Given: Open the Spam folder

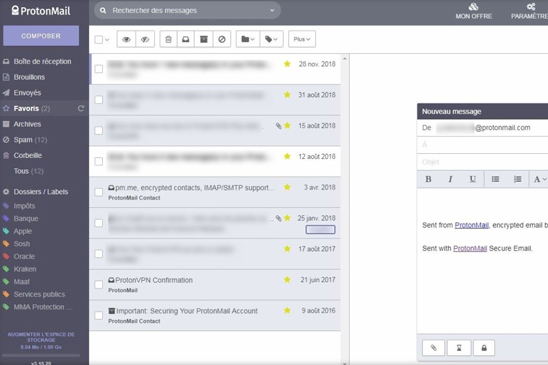Looking at the screenshot, I should tap(23, 140).
